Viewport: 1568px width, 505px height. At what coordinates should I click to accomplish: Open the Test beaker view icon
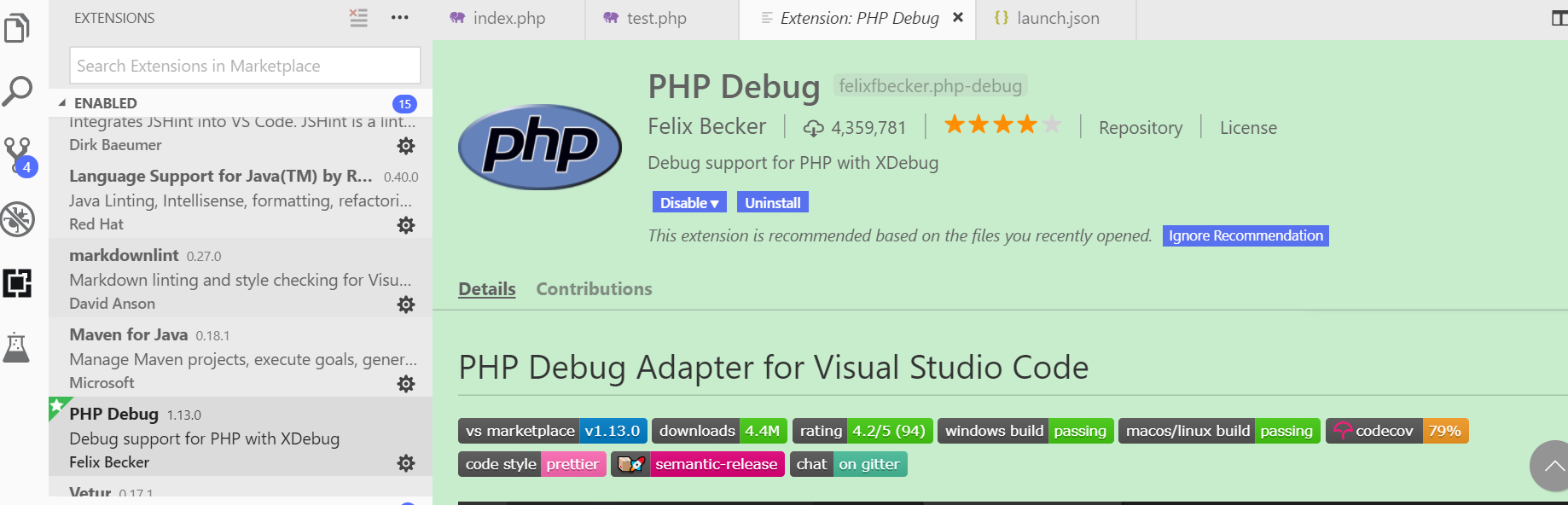16,347
